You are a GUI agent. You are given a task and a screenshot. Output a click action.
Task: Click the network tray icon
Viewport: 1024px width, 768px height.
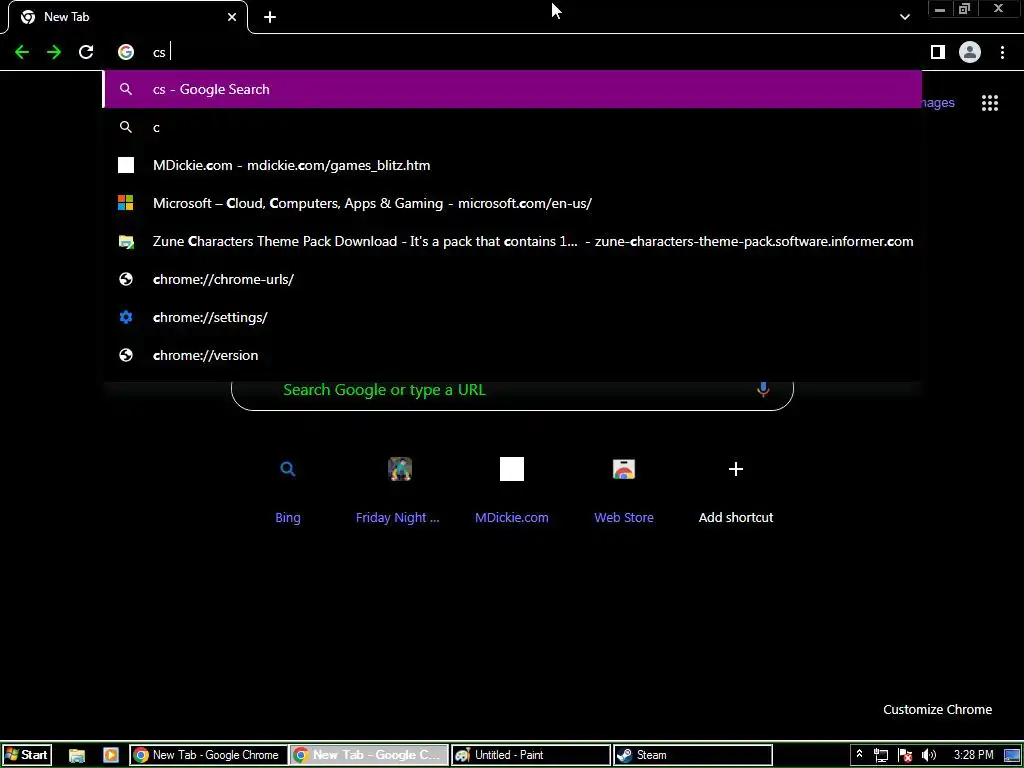tap(880, 756)
